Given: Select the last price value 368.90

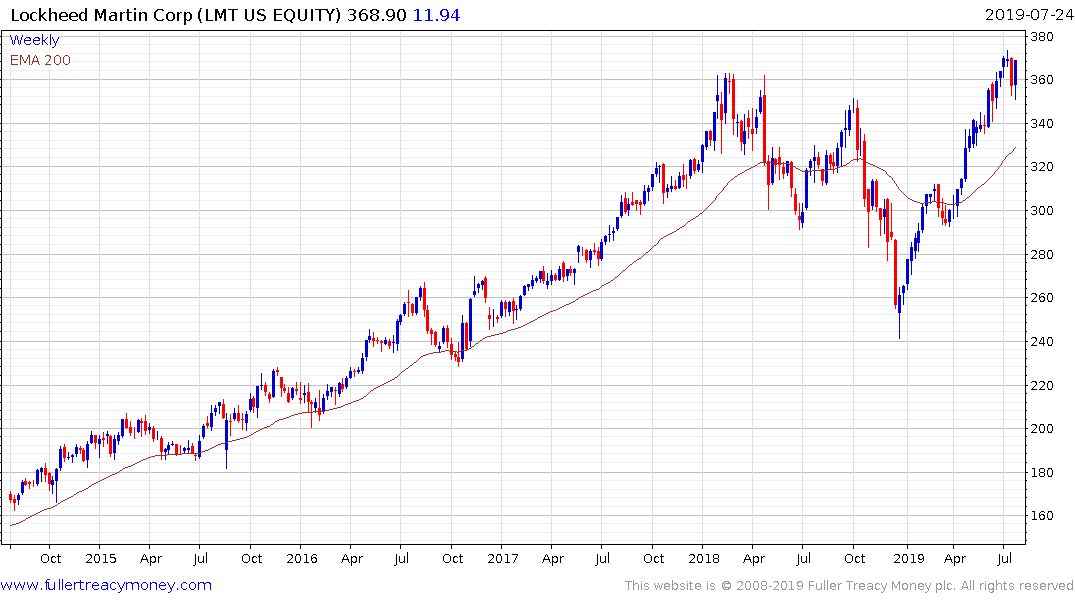Looking at the screenshot, I should [x=376, y=15].
